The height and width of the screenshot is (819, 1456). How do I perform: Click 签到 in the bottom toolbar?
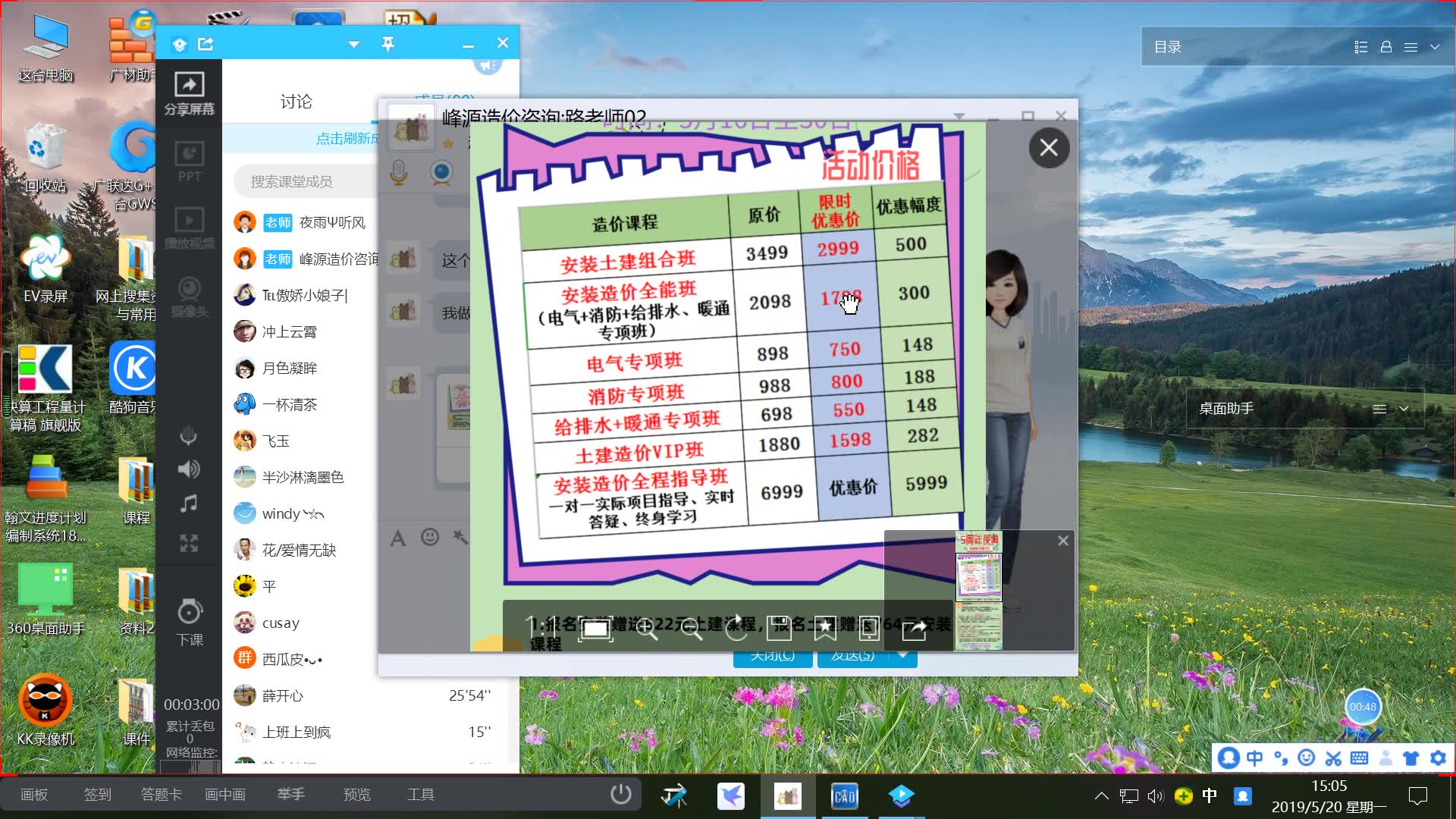point(97,794)
